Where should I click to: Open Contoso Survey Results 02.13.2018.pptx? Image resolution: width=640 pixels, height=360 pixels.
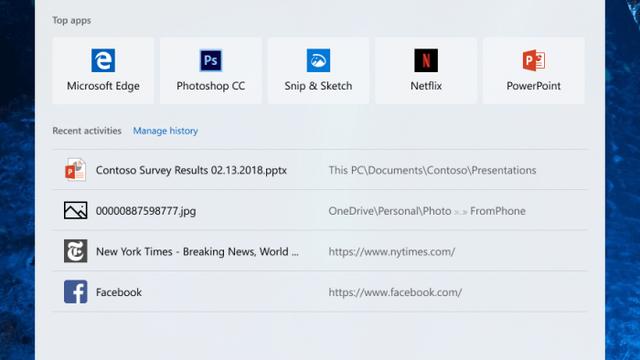[x=191, y=170]
